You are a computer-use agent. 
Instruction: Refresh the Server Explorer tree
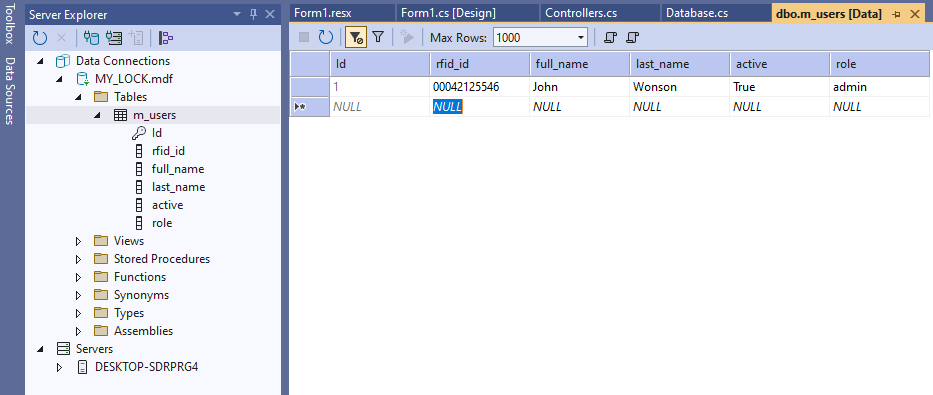[39, 38]
